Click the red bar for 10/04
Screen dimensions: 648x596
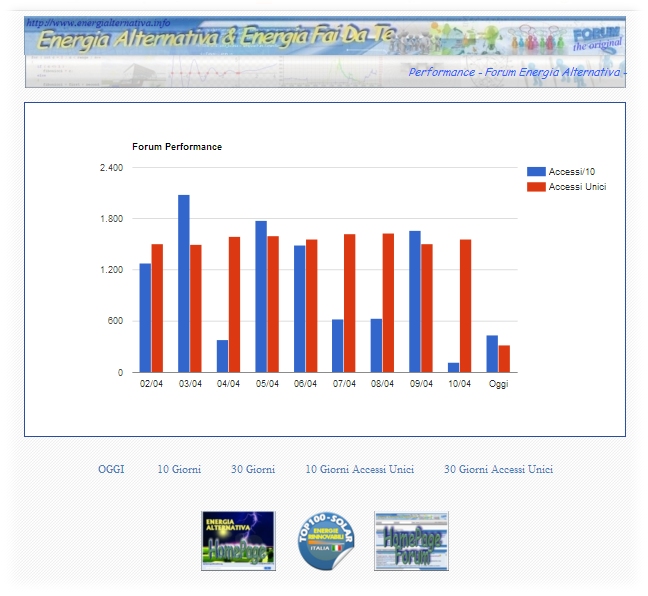pyautogui.click(x=466, y=306)
